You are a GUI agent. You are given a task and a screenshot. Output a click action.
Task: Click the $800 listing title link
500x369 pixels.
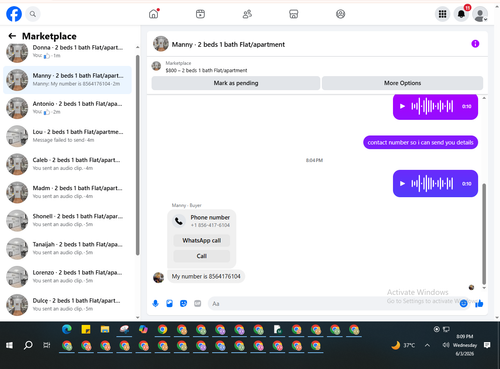(x=206, y=70)
